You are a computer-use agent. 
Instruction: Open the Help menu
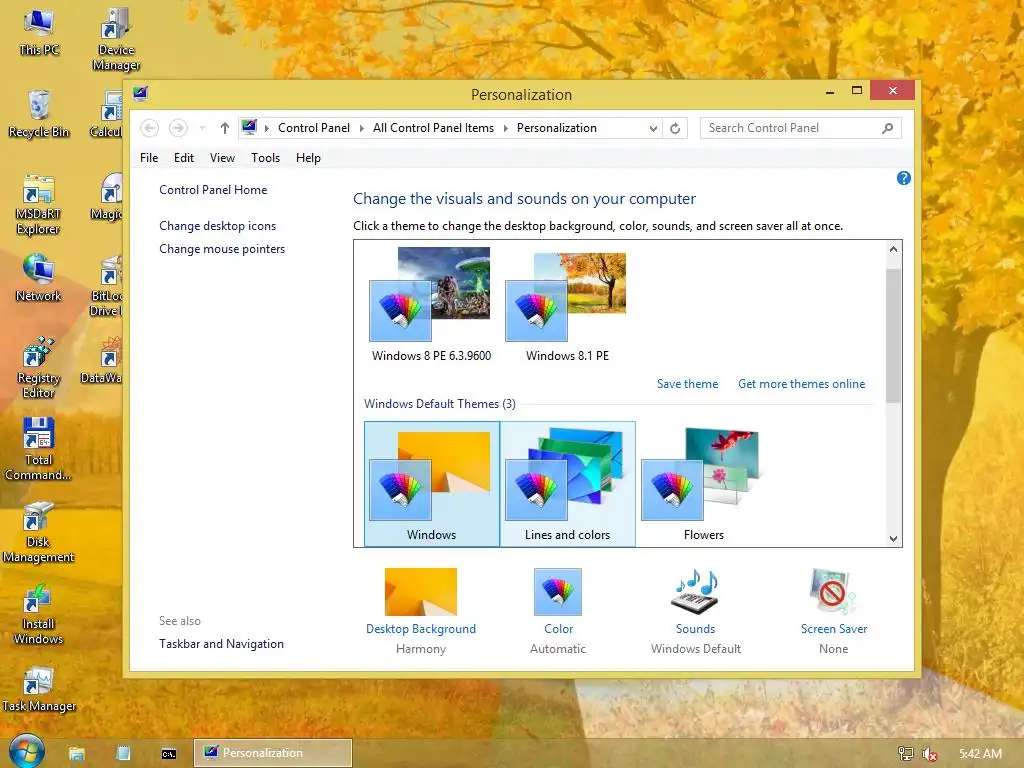click(x=308, y=158)
